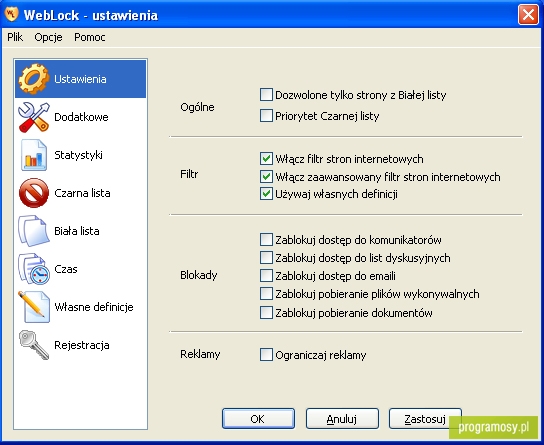
Task: Check Zablokuj dostęp do komunikatorów
Action: coord(266,240)
